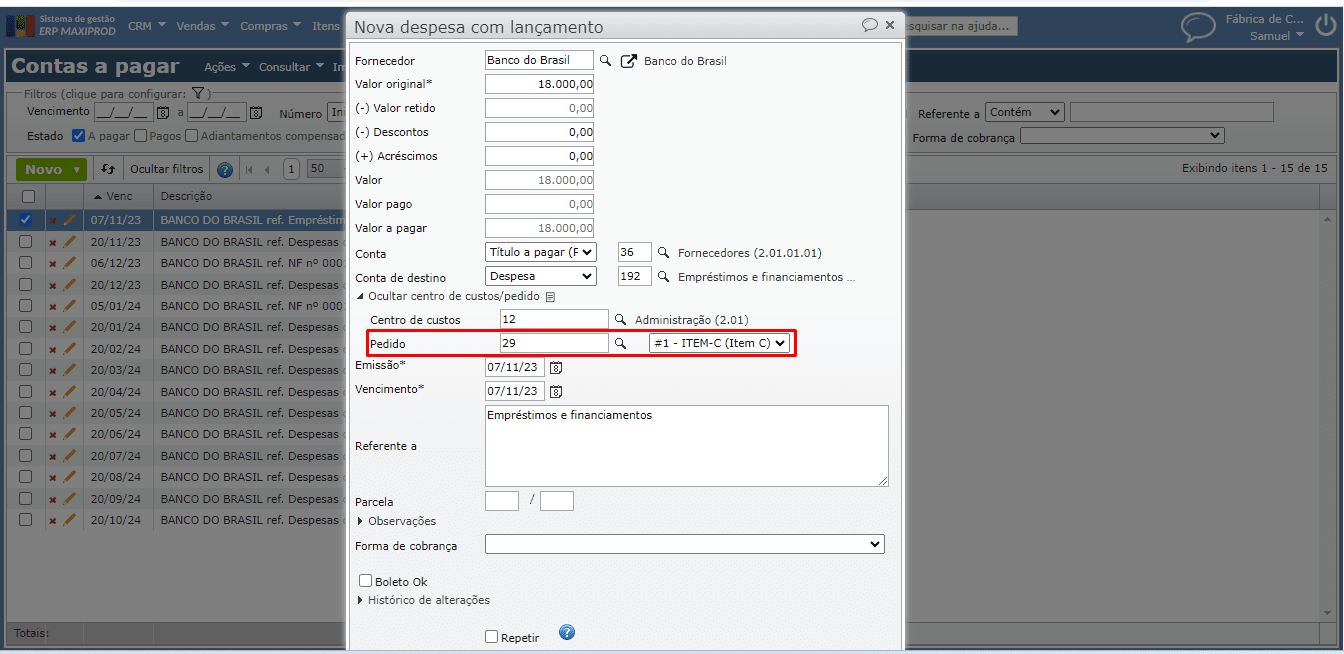Edit the 07/11/23 row with pencil
This screenshot has height=654, width=1344.
70,220
